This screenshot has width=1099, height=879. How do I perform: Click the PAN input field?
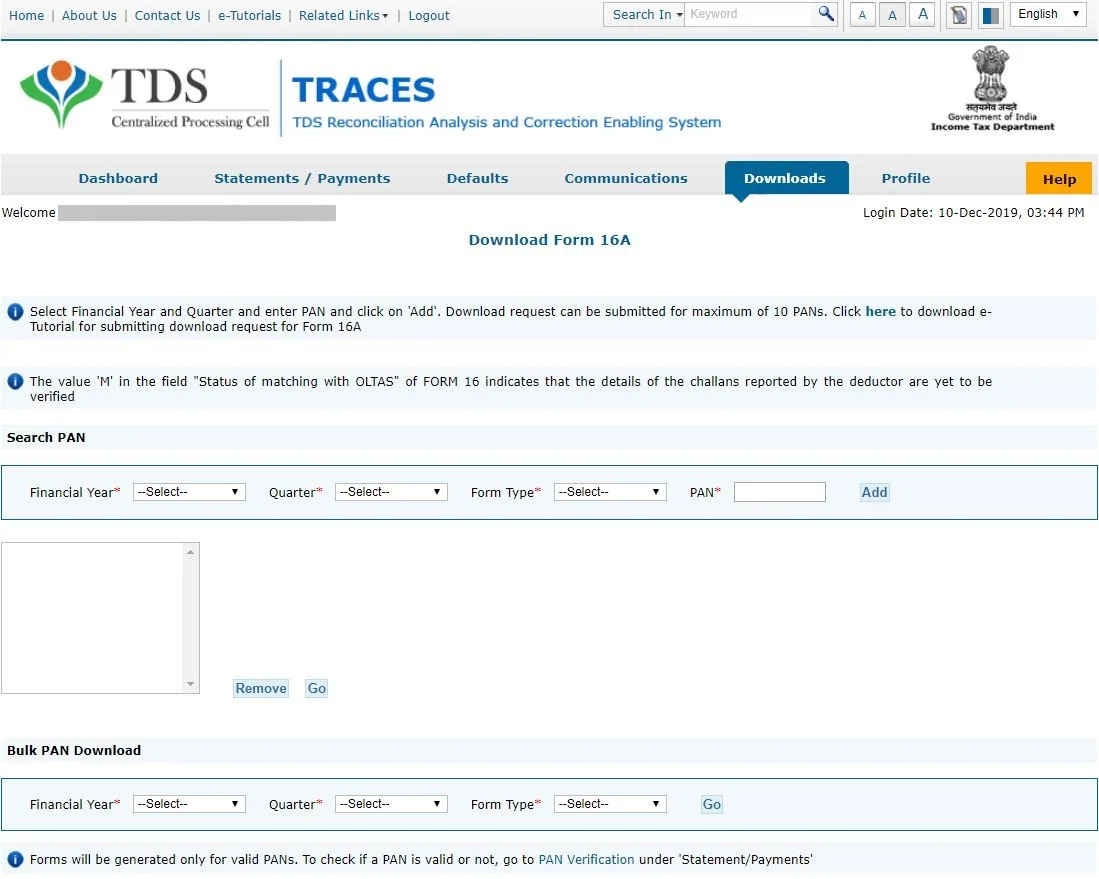click(x=779, y=492)
